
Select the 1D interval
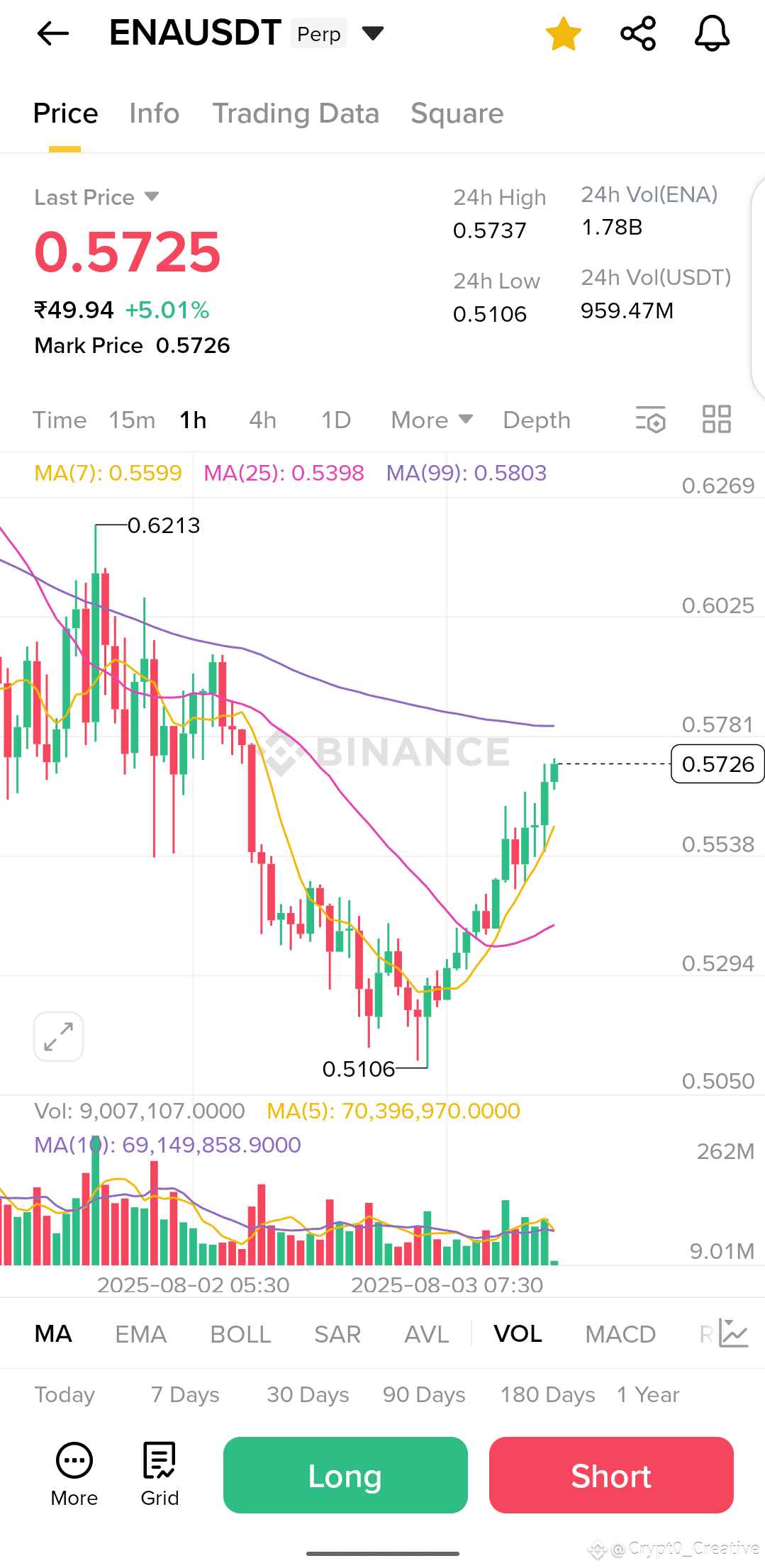click(x=336, y=420)
